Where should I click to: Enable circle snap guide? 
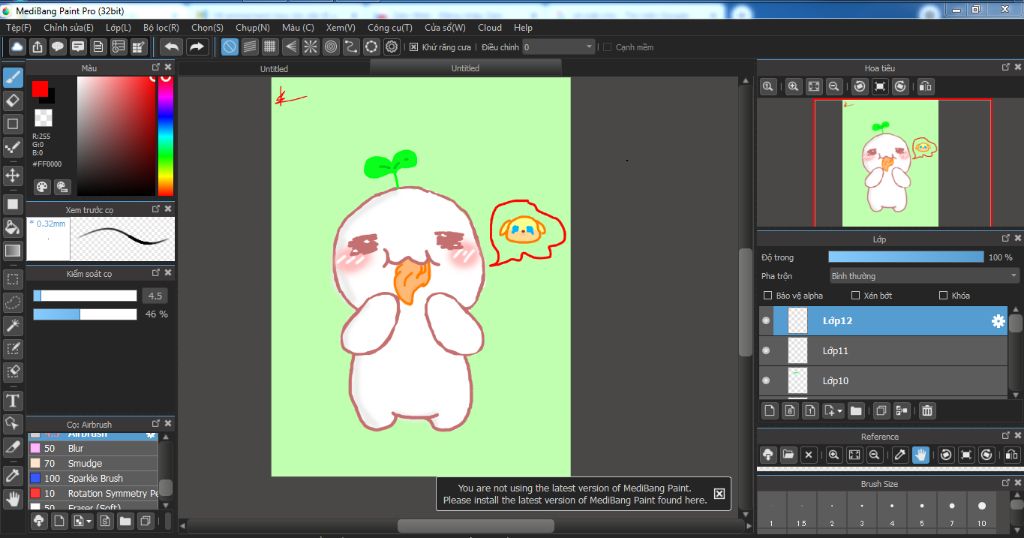pyautogui.click(x=330, y=47)
